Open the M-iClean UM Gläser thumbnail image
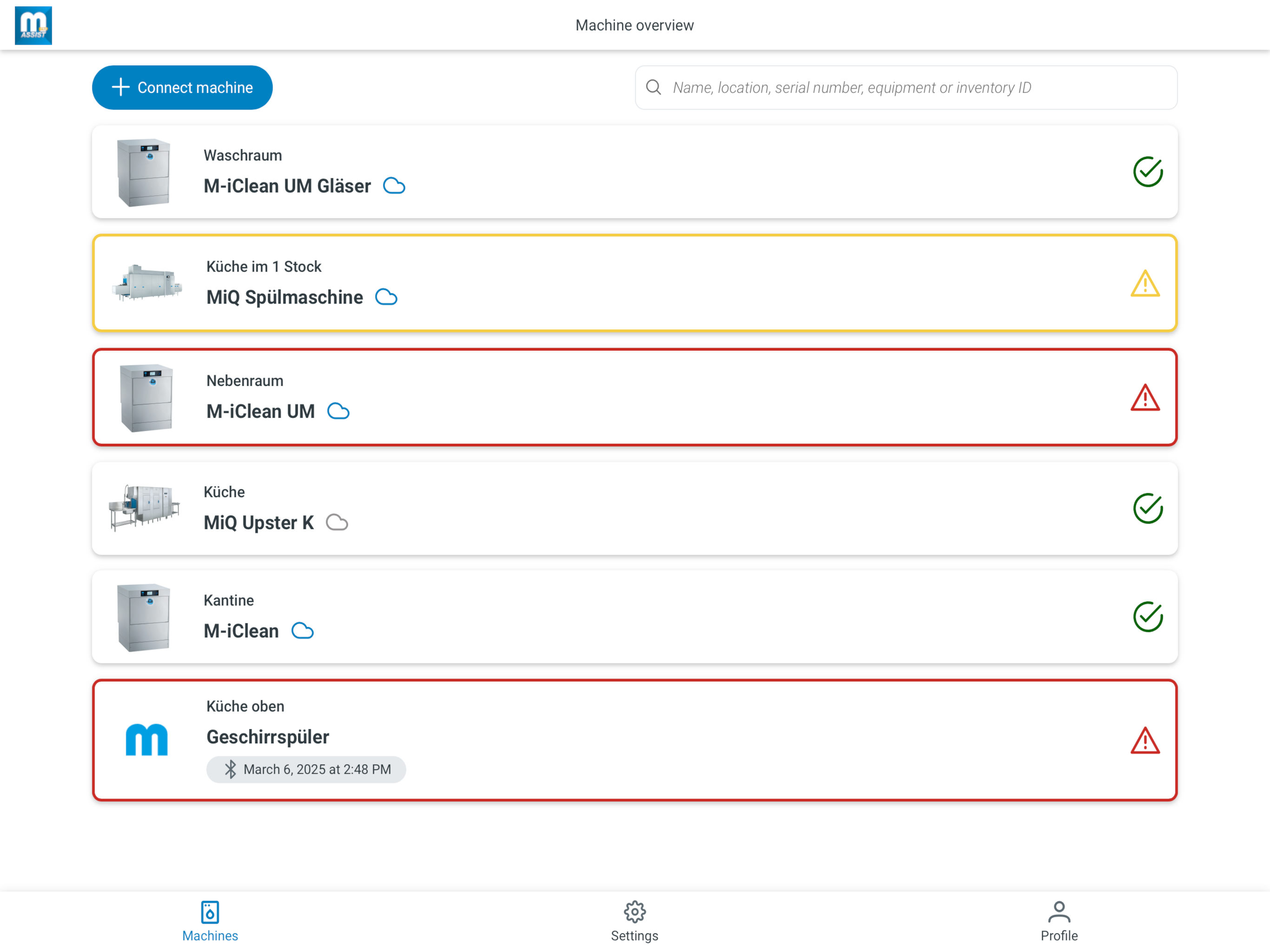Screen dimensions: 1270x952 (144, 172)
